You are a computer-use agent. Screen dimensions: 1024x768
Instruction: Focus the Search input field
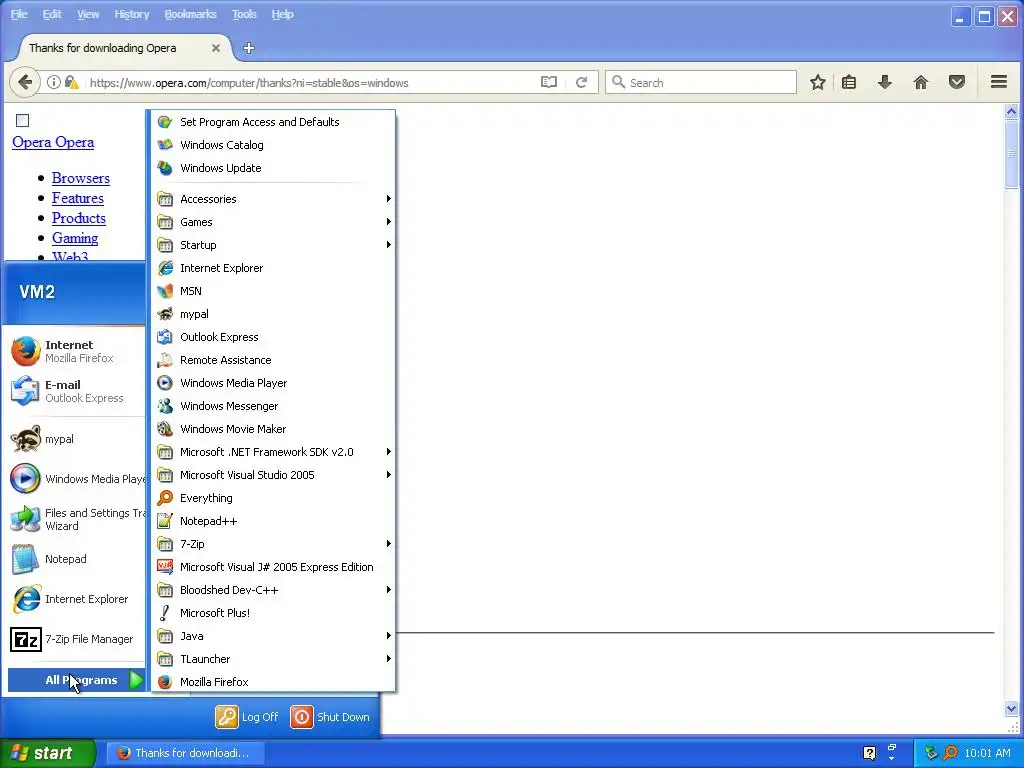coord(701,82)
